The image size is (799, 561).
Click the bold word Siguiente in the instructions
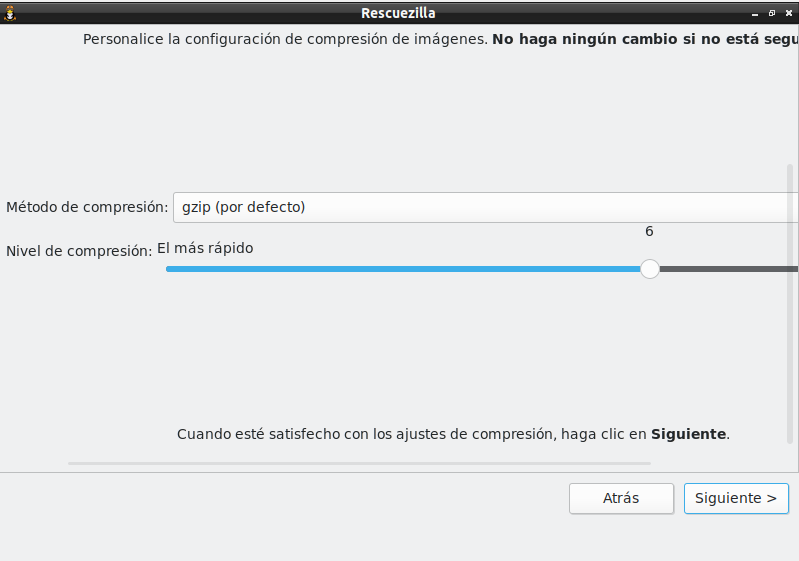[688, 434]
